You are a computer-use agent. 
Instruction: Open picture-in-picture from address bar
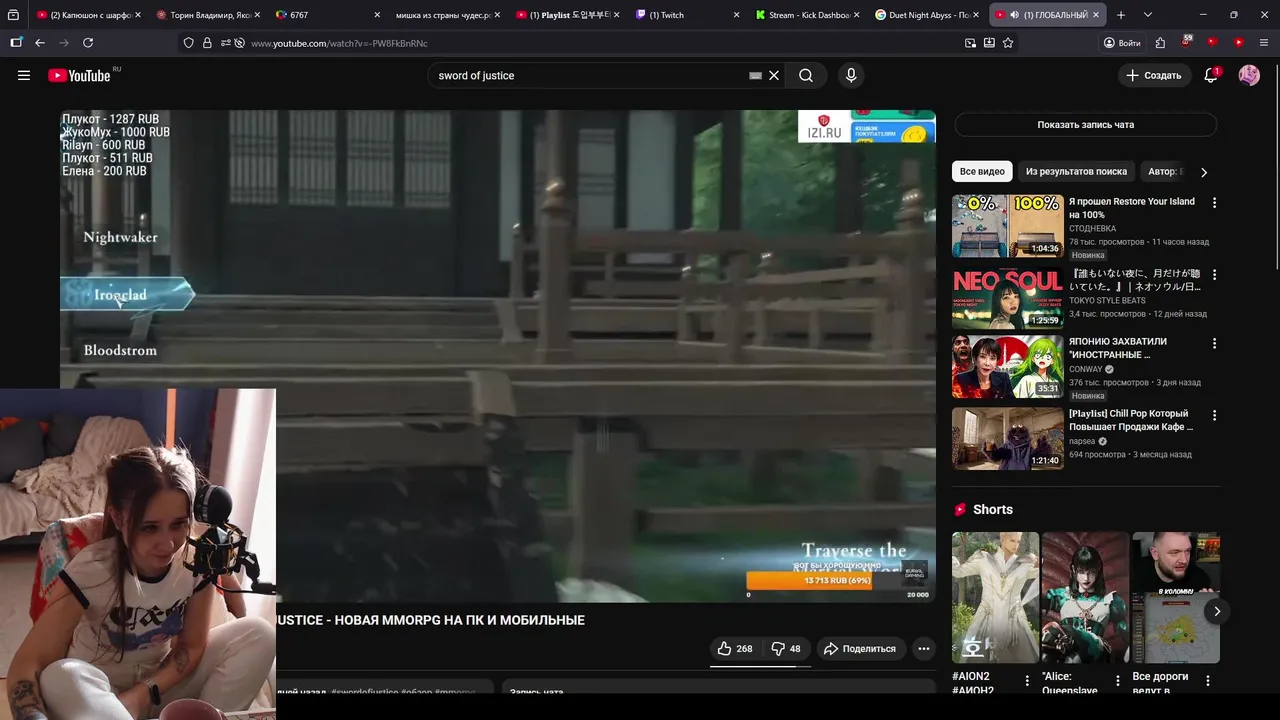[970, 43]
